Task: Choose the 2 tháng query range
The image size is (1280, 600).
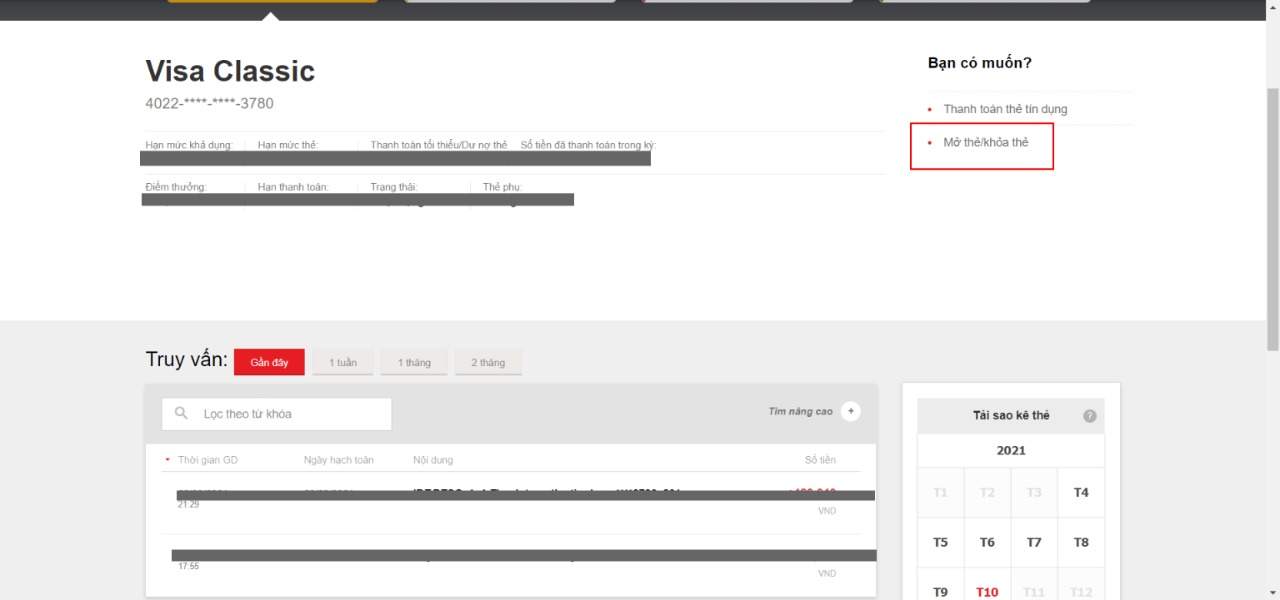Action: [x=488, y=362]
